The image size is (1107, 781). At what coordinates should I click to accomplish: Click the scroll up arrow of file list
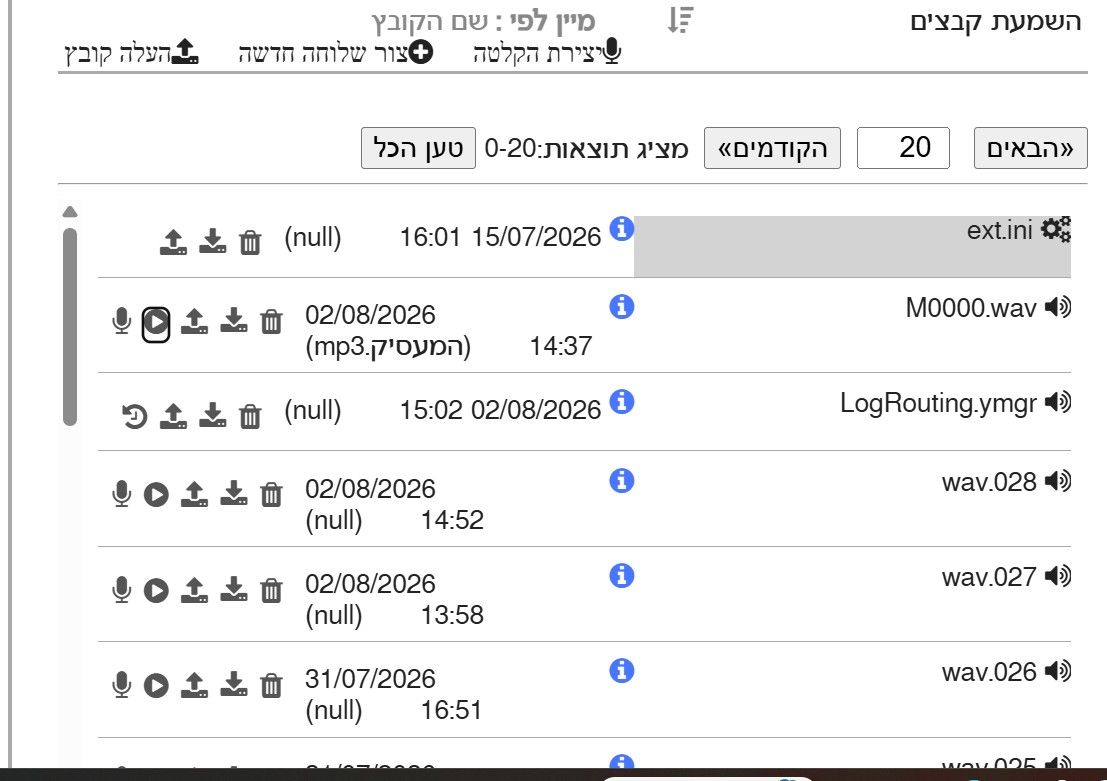(70, 212)
